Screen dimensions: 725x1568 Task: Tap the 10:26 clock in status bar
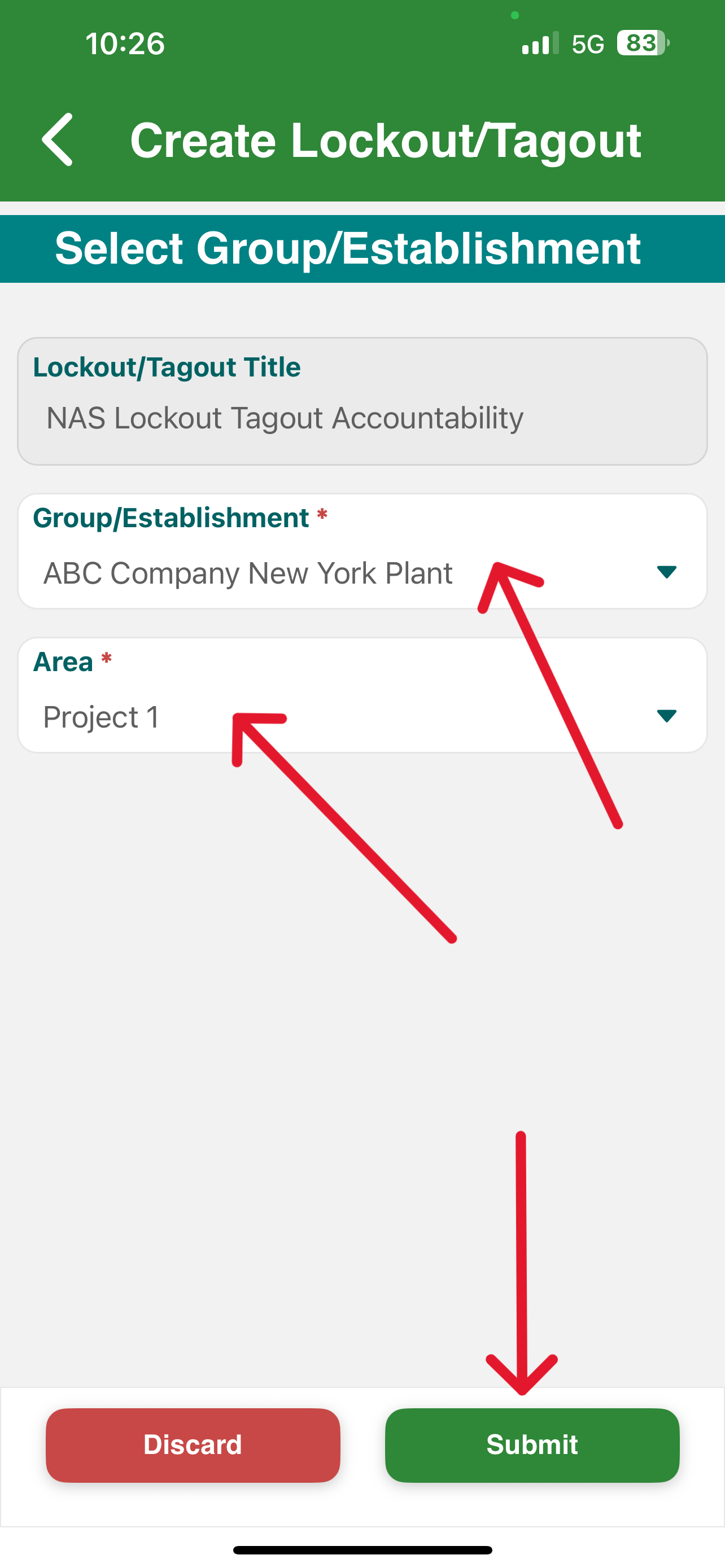125,44
